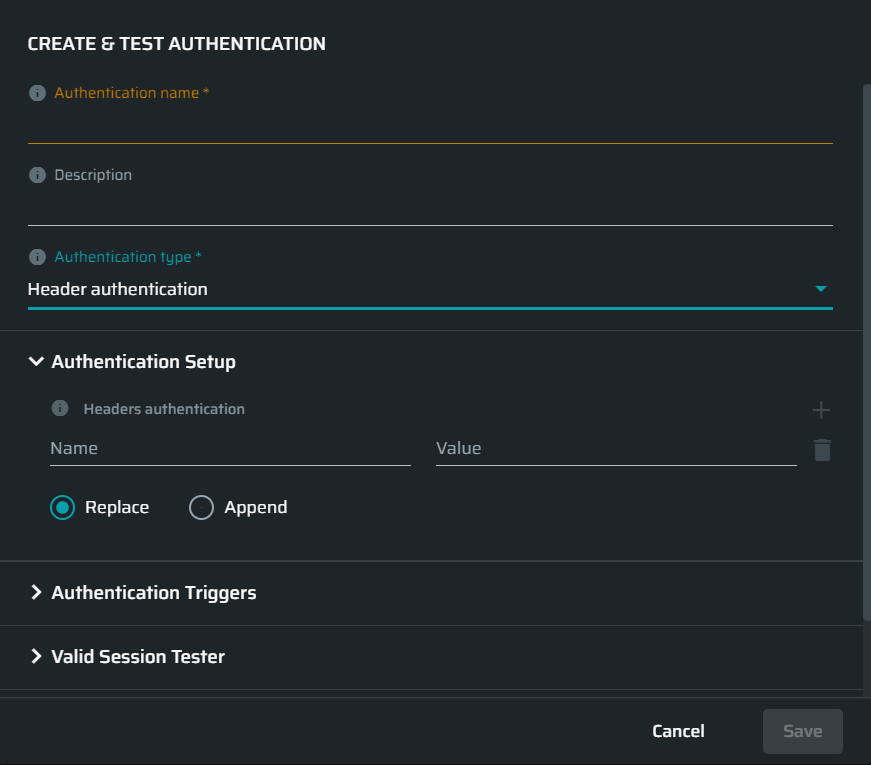Focus the Authentication name input field
Screen dimensions: 871x765
tap(430, 126)
